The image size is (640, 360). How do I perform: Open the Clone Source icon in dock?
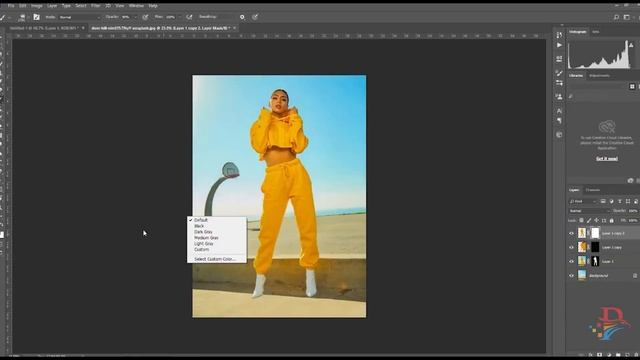point(559,97)
